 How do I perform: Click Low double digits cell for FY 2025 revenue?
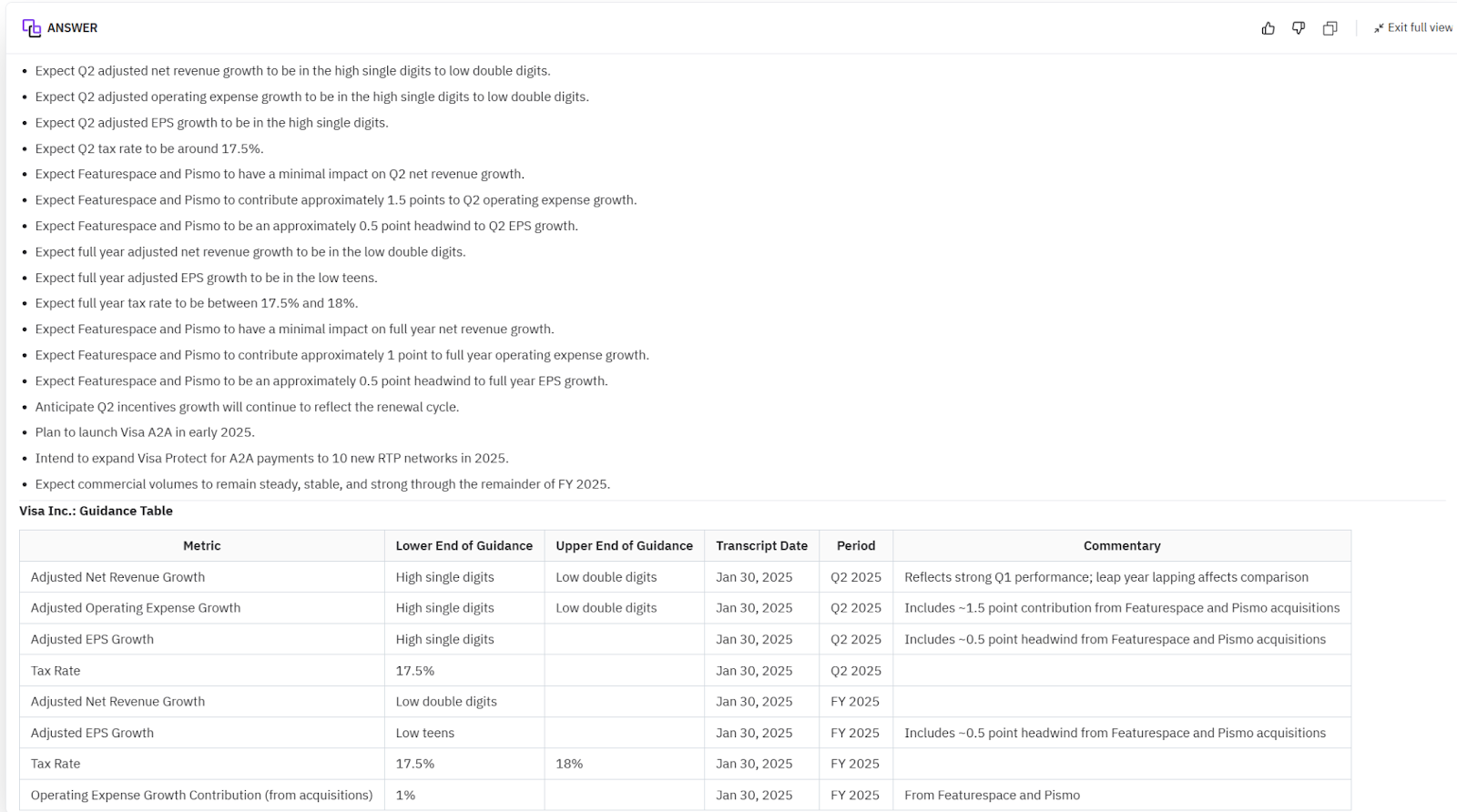pyautogui.click(x=464, y=702)
